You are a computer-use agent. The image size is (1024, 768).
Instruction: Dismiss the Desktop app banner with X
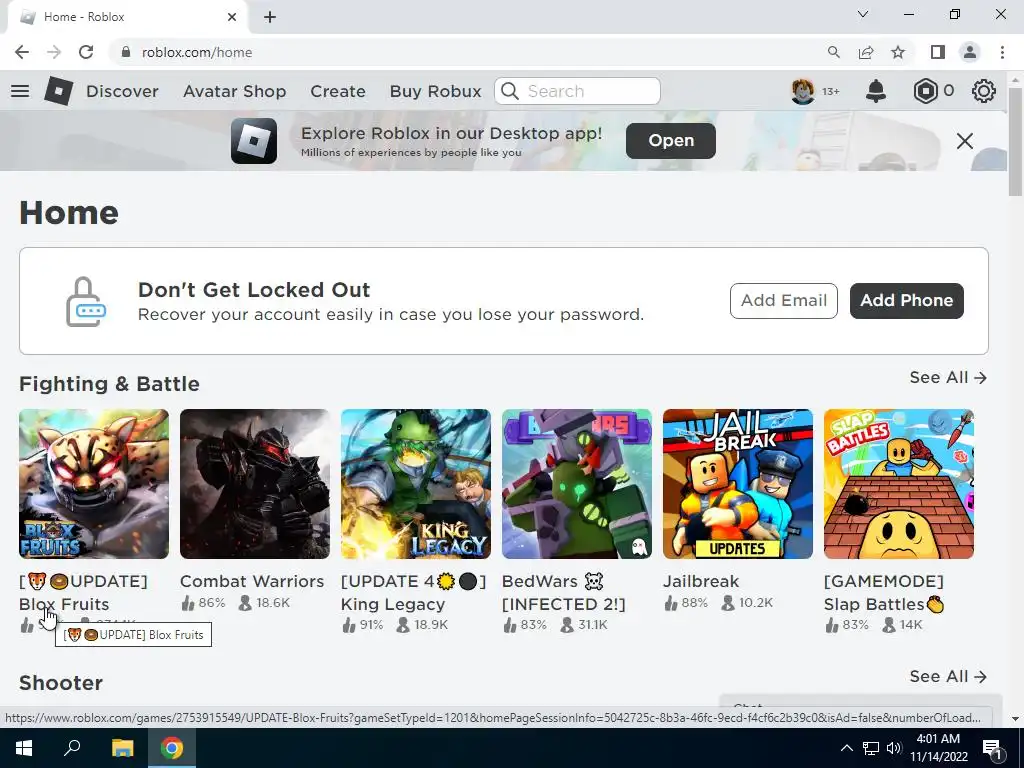965,140
